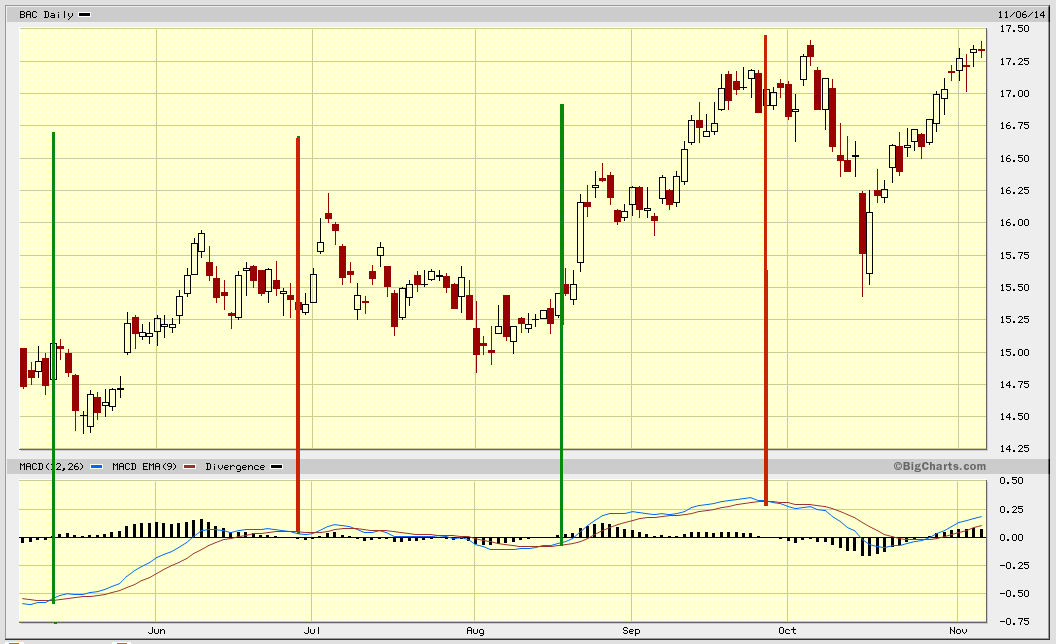Click the 14.25 price axis label
Screen dimensions: 1056x644
pos(1014,449)
